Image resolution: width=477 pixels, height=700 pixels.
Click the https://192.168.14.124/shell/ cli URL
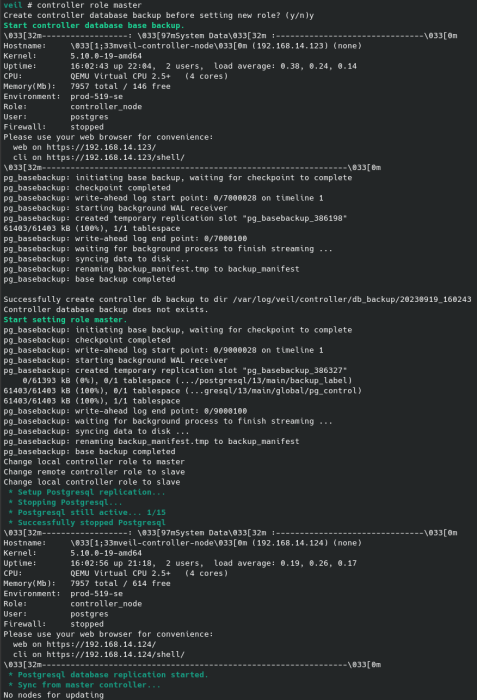click(x=116, y=654)
